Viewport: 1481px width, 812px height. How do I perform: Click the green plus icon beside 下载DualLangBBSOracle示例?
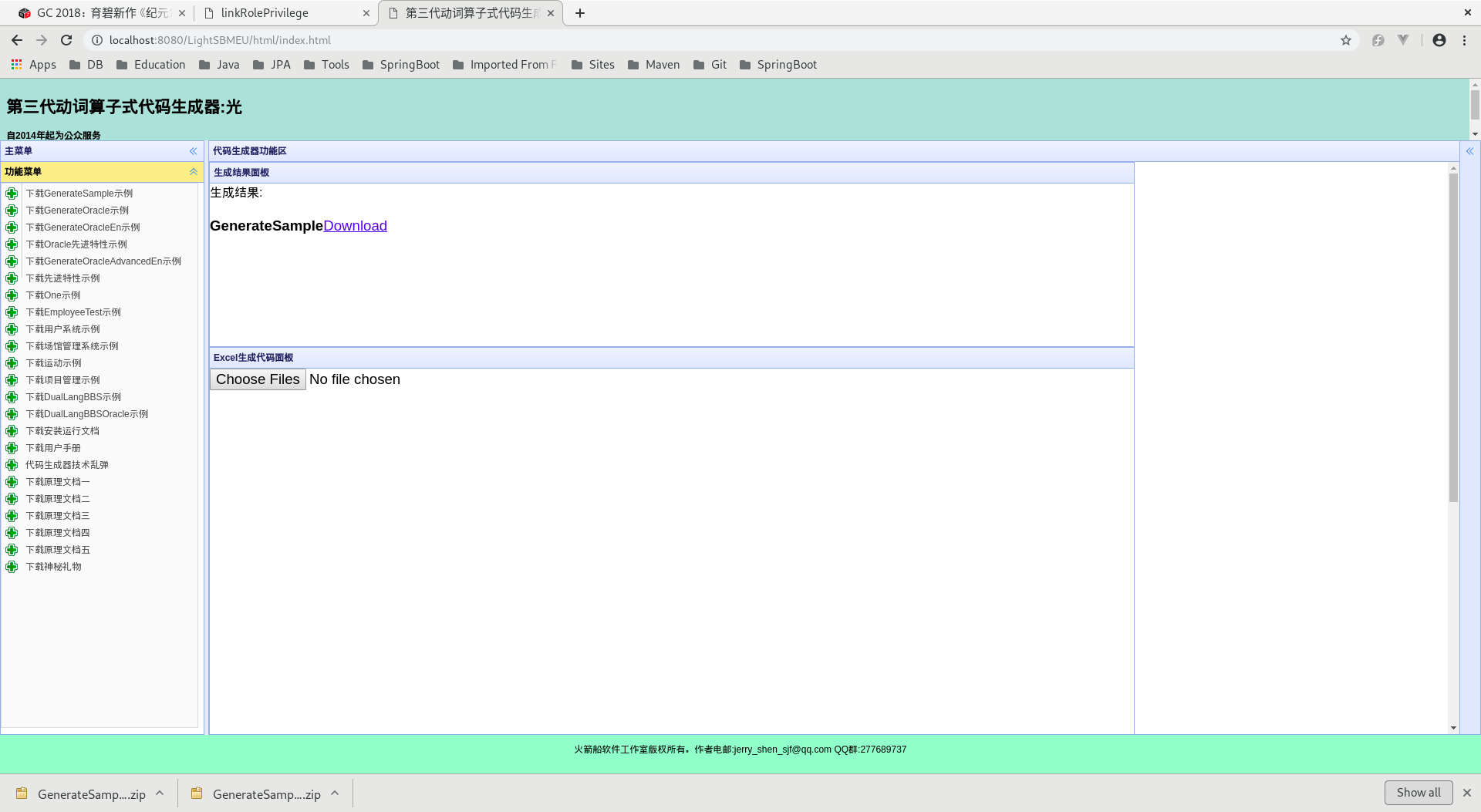coord(12,414)
